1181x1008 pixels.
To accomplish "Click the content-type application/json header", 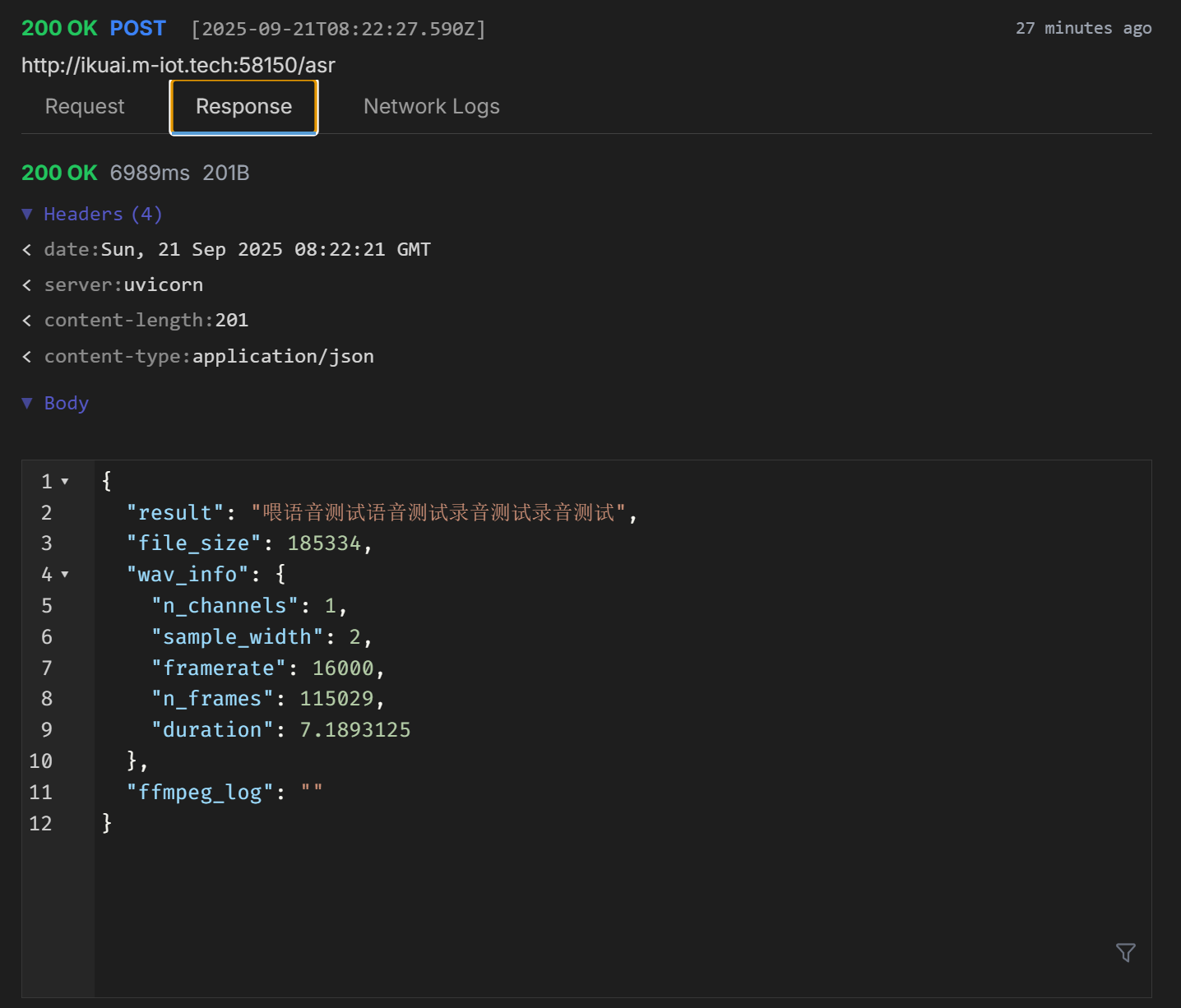I will (x=209, y=356).
